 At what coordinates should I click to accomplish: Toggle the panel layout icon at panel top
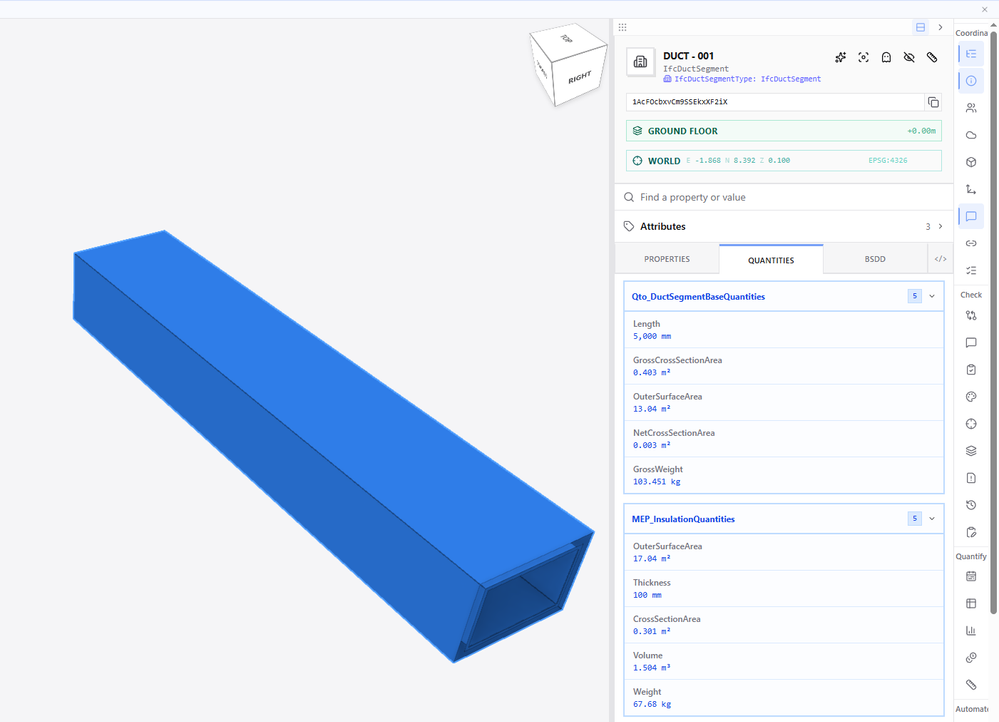pos(921,27)
